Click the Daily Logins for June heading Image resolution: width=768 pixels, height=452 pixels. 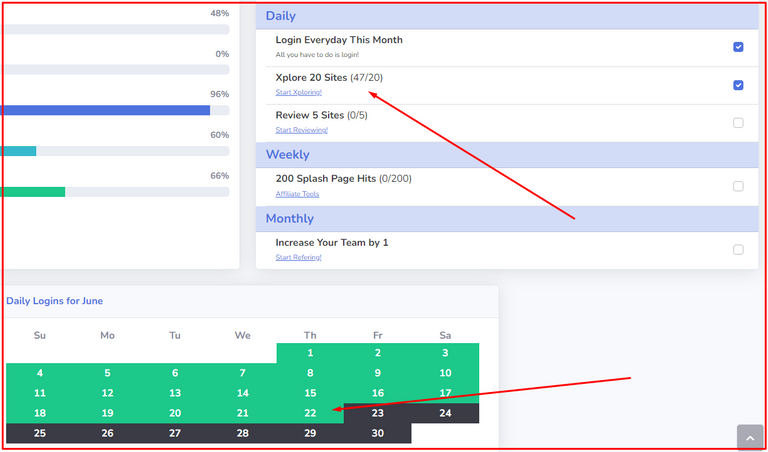tap(54, 301)
